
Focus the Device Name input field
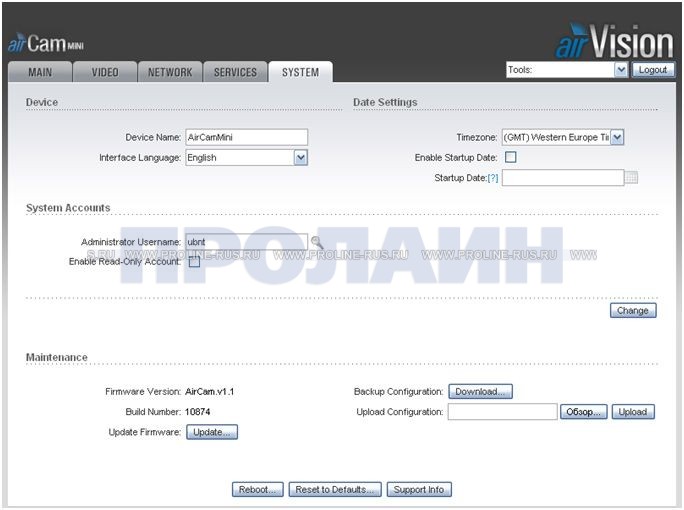[x=246, y=137]
